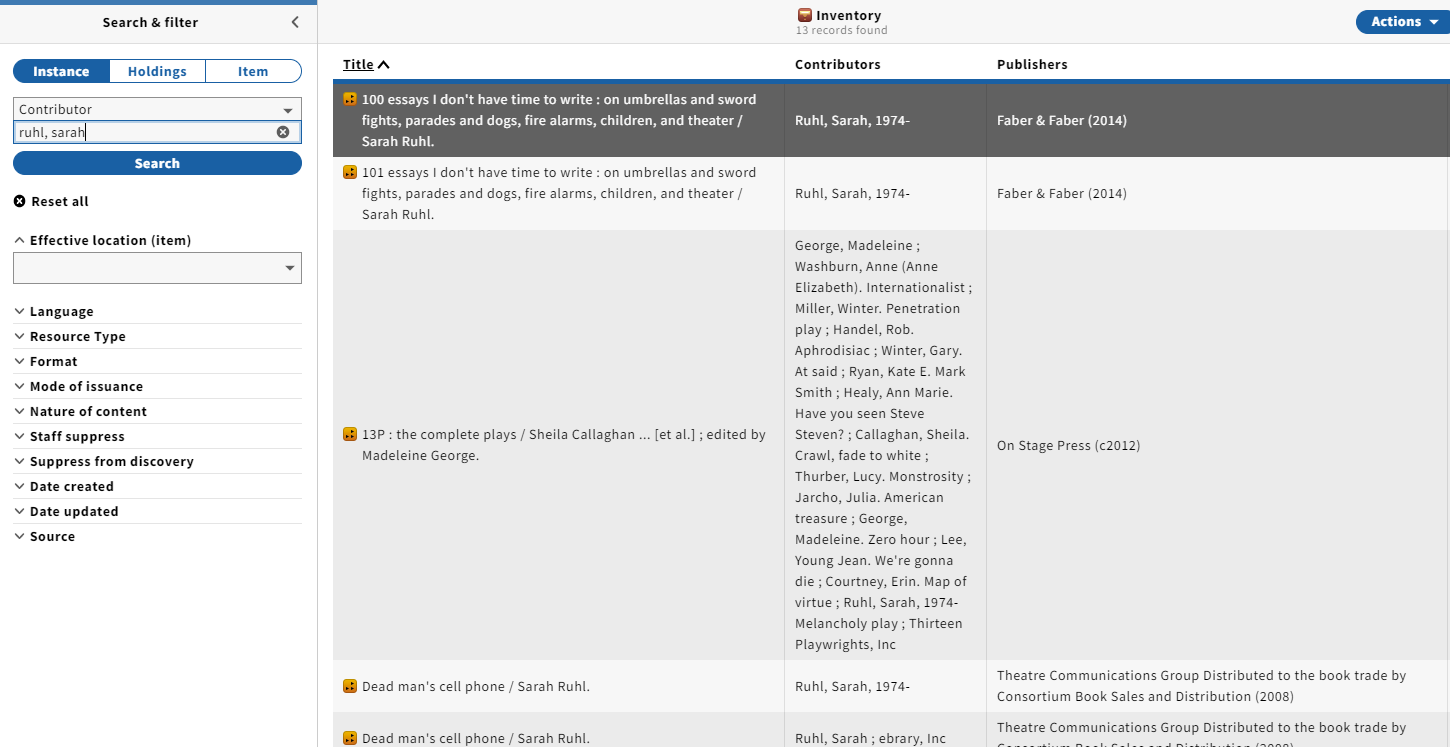Expand the Mode of issuance filter
The width and height of the screenshot is (1450, 747).
pyautogui.click(x=79, y=386)
